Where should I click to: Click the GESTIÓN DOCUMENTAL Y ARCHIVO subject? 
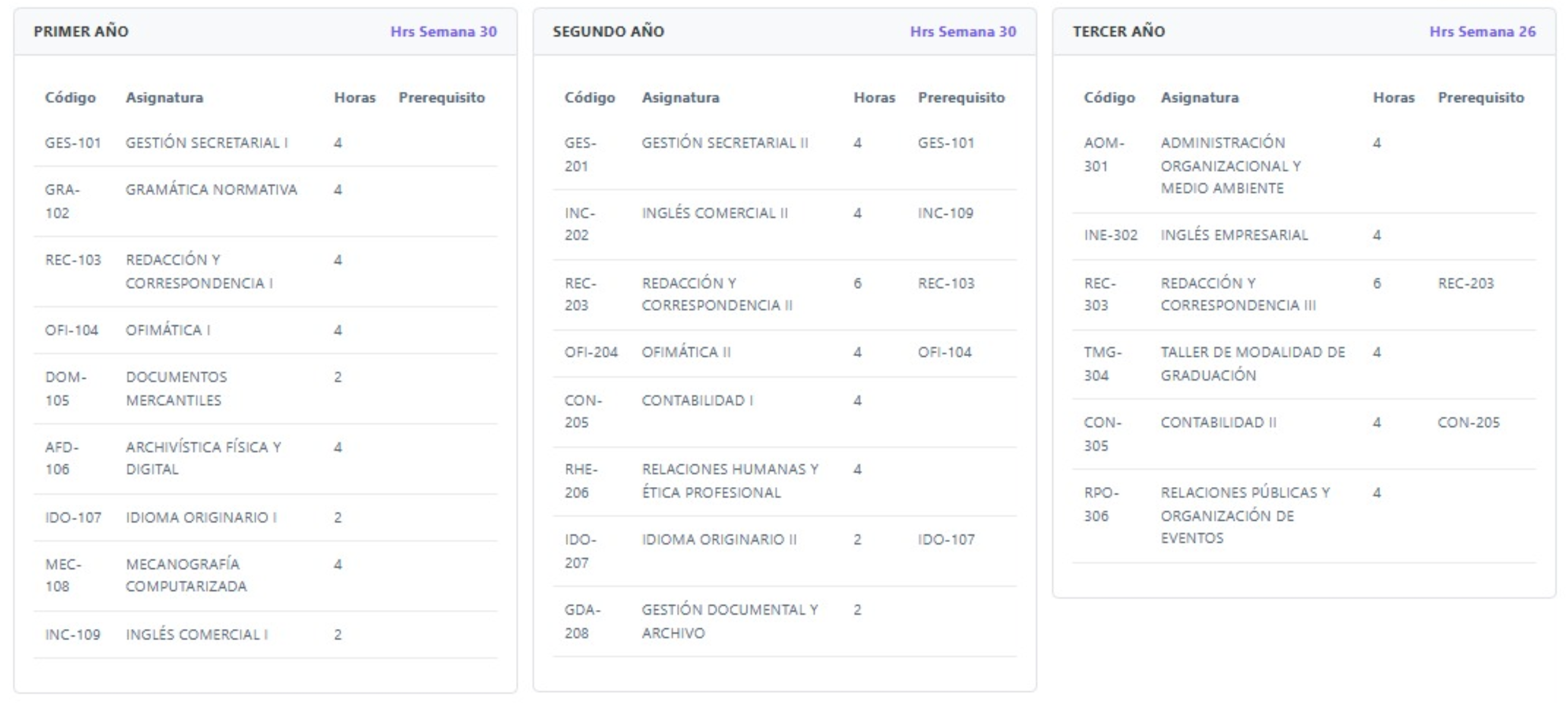[x=729, y=621]
